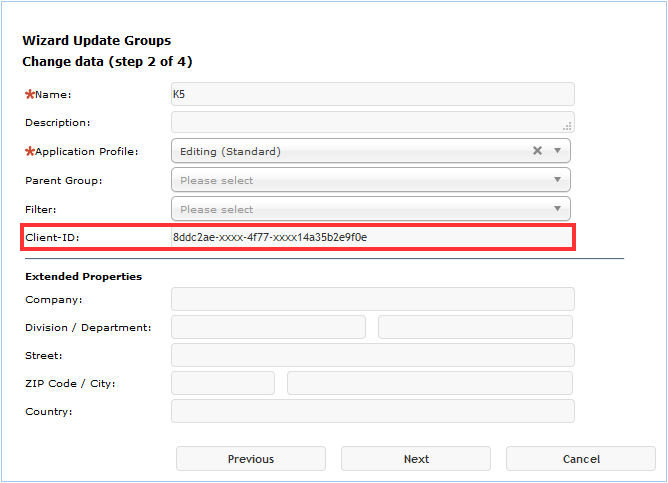The width and height of the screenshot is (668, 483).
Task: Click the second Division / Department box
Action: click(x=475, y=327)
